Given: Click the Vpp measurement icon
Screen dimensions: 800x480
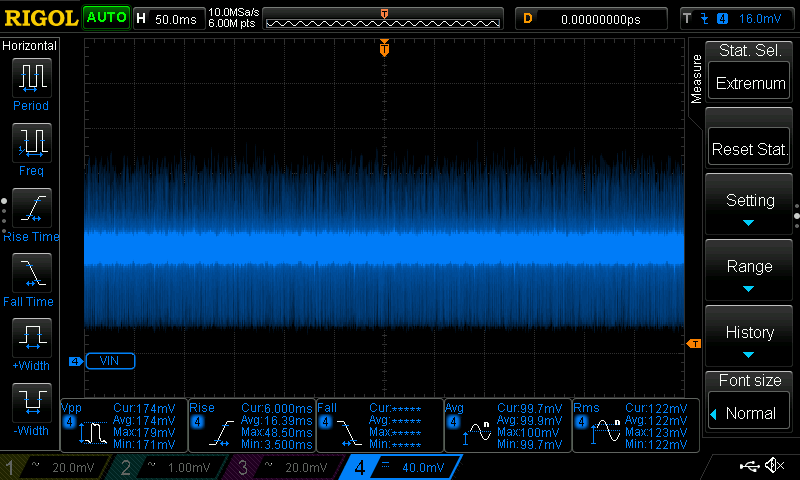Looking at the screenshot, I should (x=92, y=433).
